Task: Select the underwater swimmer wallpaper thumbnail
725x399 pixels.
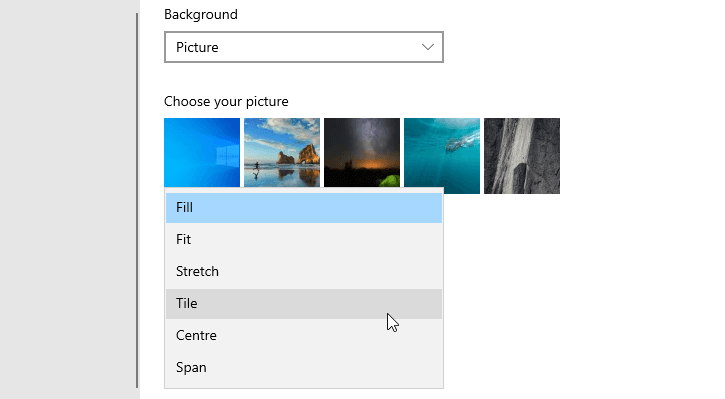Action: (442, 156)
